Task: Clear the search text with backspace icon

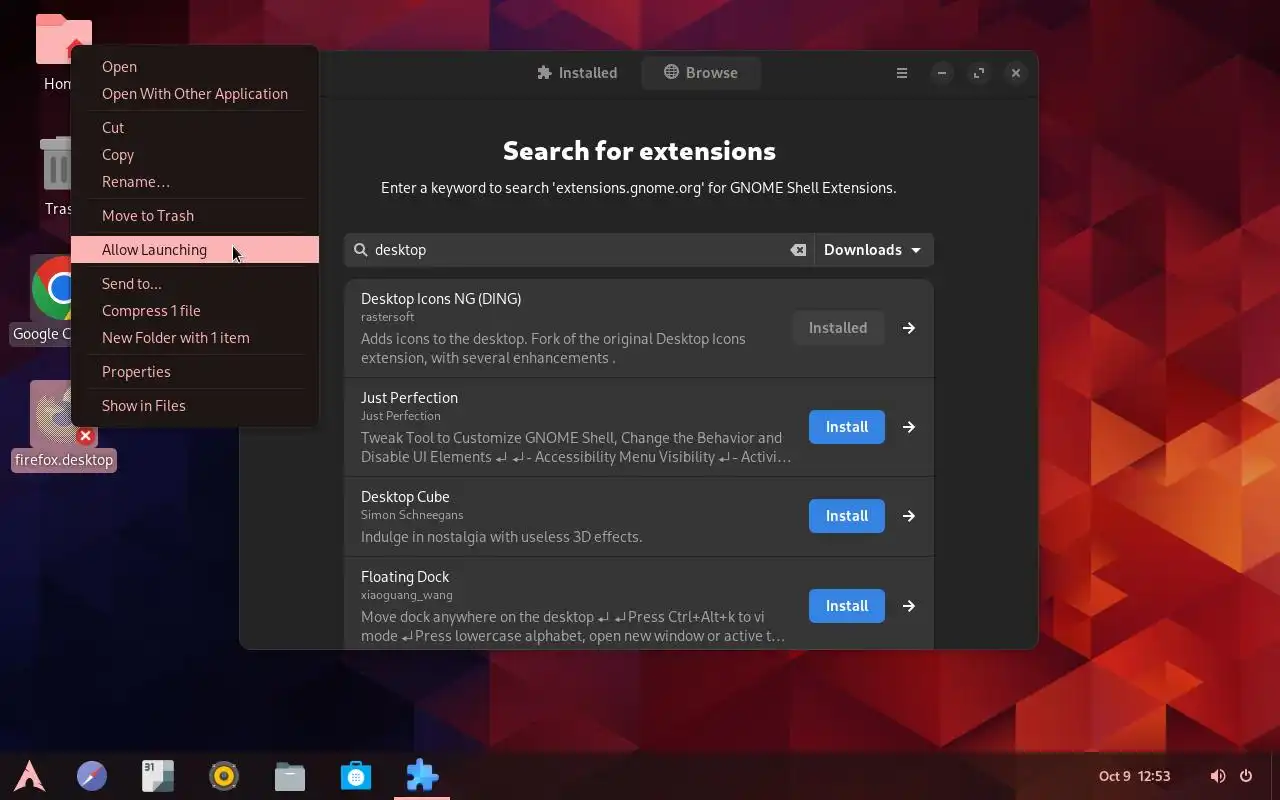Action: [x=798, y=250]
